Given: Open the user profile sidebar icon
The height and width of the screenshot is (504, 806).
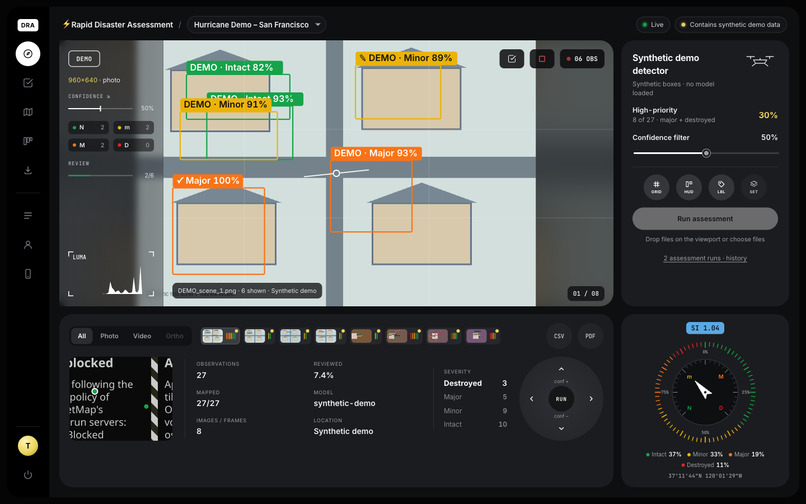Looking at the screenshot, I should click(x=28, y=244).
